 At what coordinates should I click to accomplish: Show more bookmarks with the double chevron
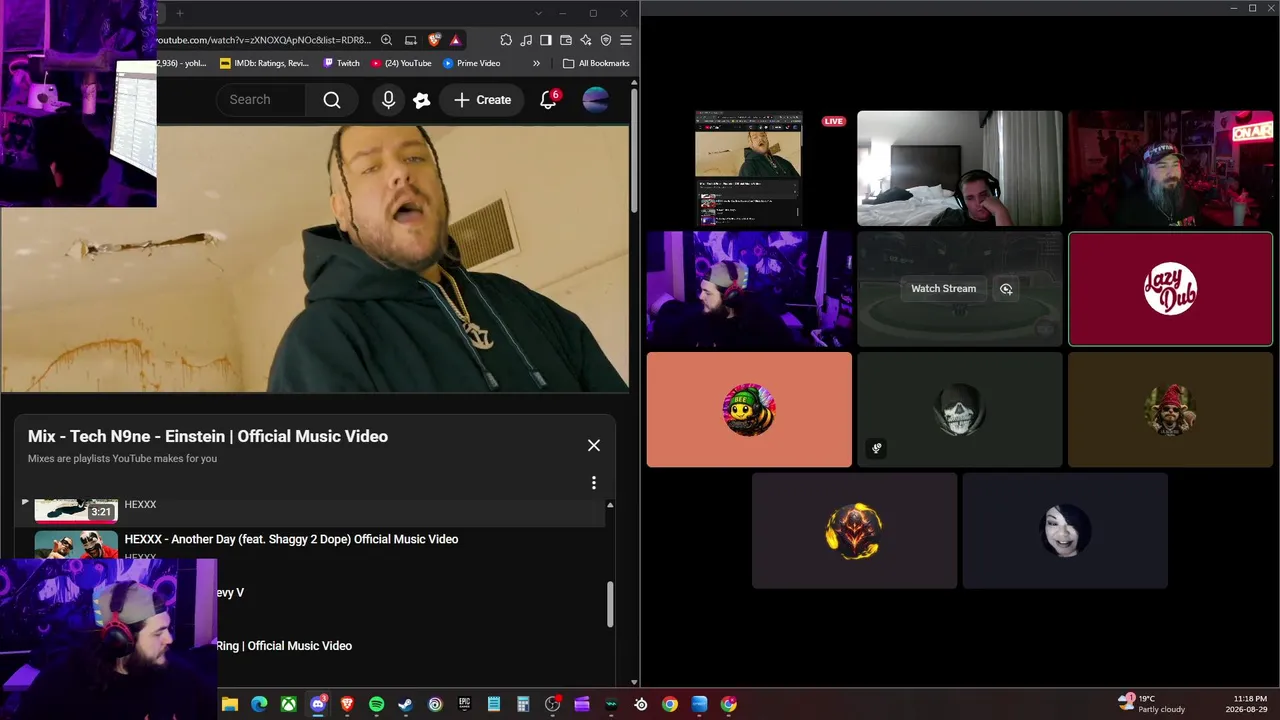tap(536, 63)
